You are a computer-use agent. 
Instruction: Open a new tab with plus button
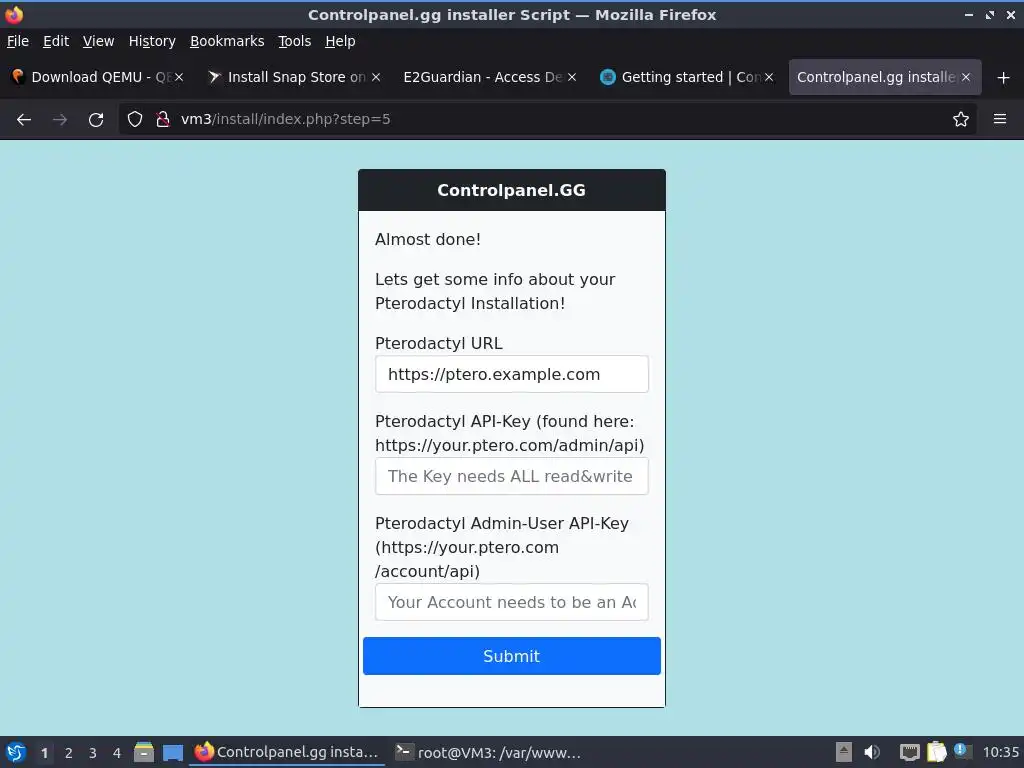pyautogui.click(x=1004, y=78)
